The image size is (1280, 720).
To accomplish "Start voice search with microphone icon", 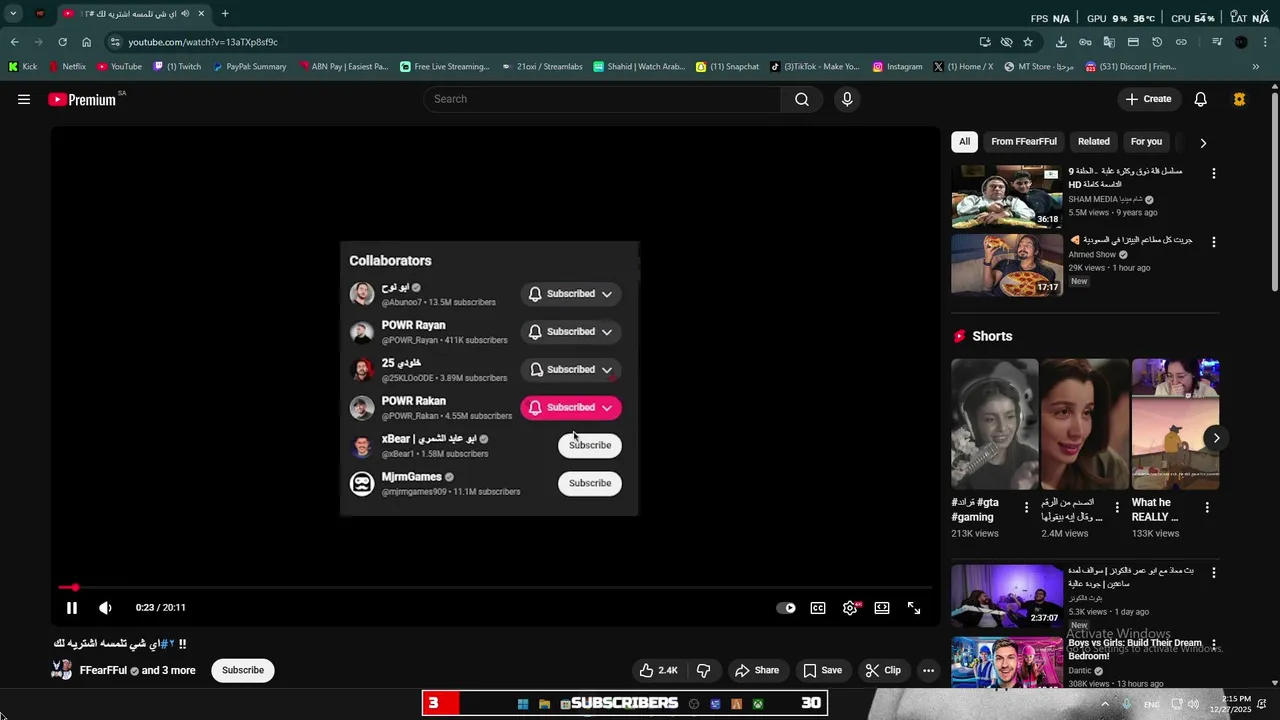I will 847,99.
